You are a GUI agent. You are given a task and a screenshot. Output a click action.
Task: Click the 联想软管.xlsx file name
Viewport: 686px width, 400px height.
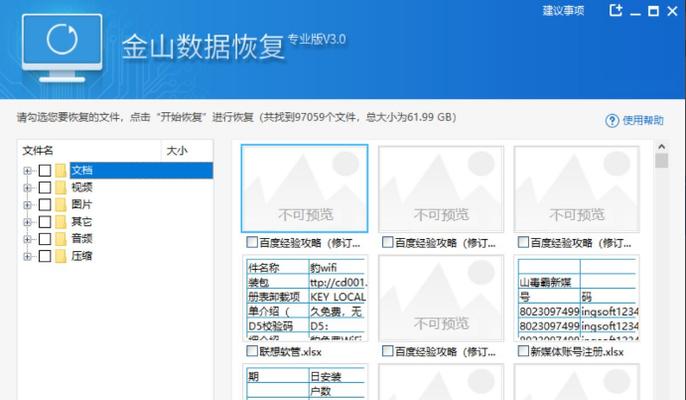coord(290,352)
